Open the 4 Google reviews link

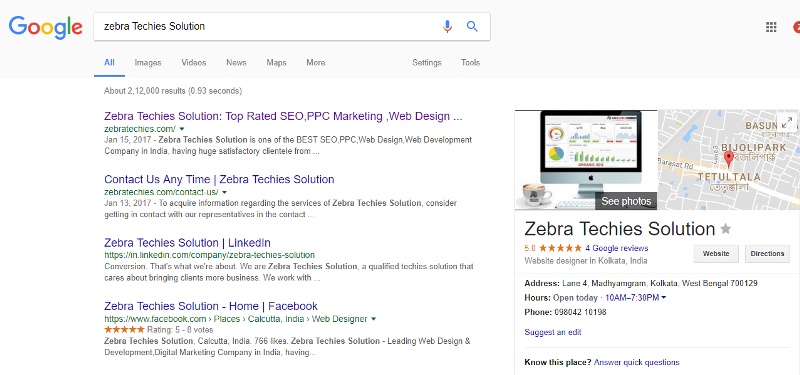click(x=617, y=248)
